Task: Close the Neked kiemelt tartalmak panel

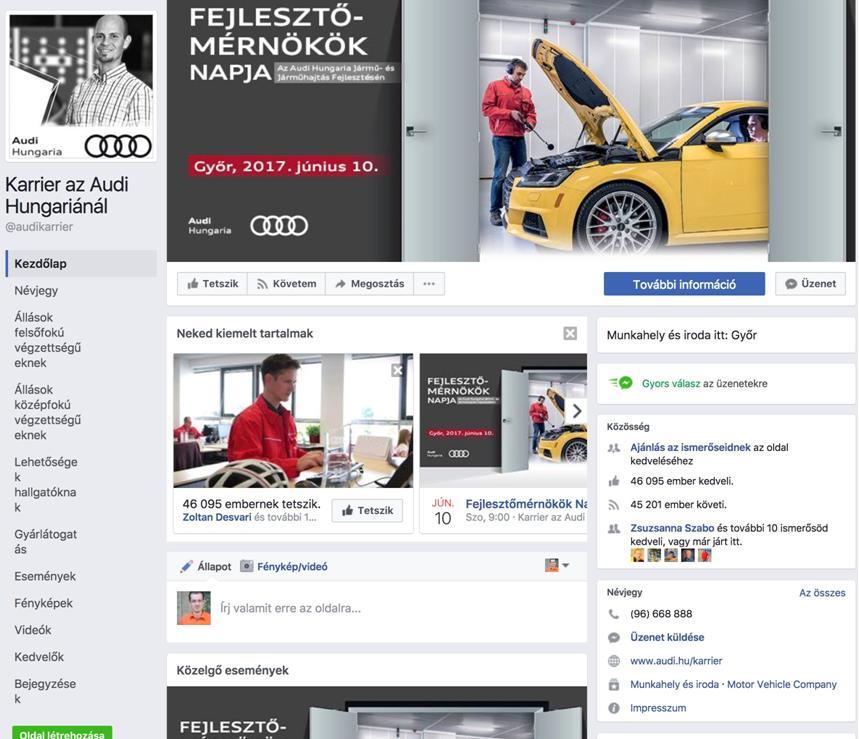Action: (570, 334)
